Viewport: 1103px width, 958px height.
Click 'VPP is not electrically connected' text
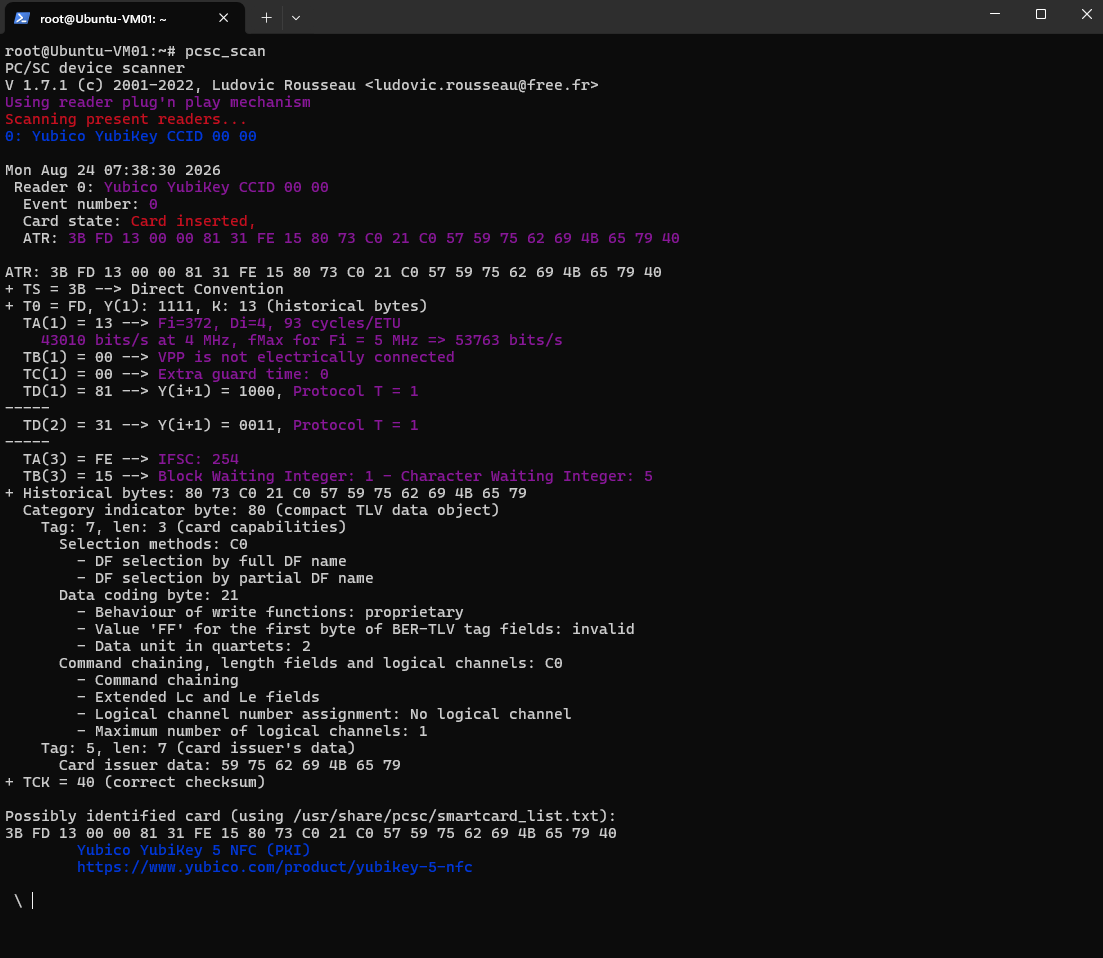click(x=306, y=357)
